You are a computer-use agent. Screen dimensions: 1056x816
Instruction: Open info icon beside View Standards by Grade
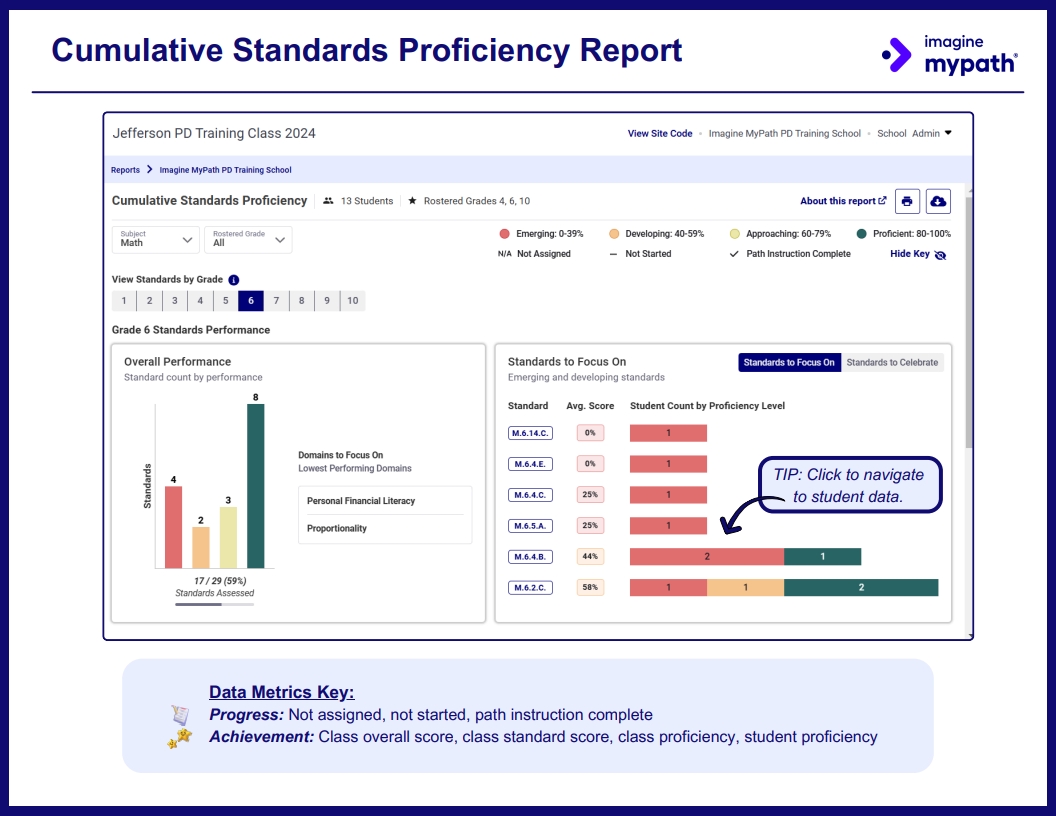click(234, 280)
